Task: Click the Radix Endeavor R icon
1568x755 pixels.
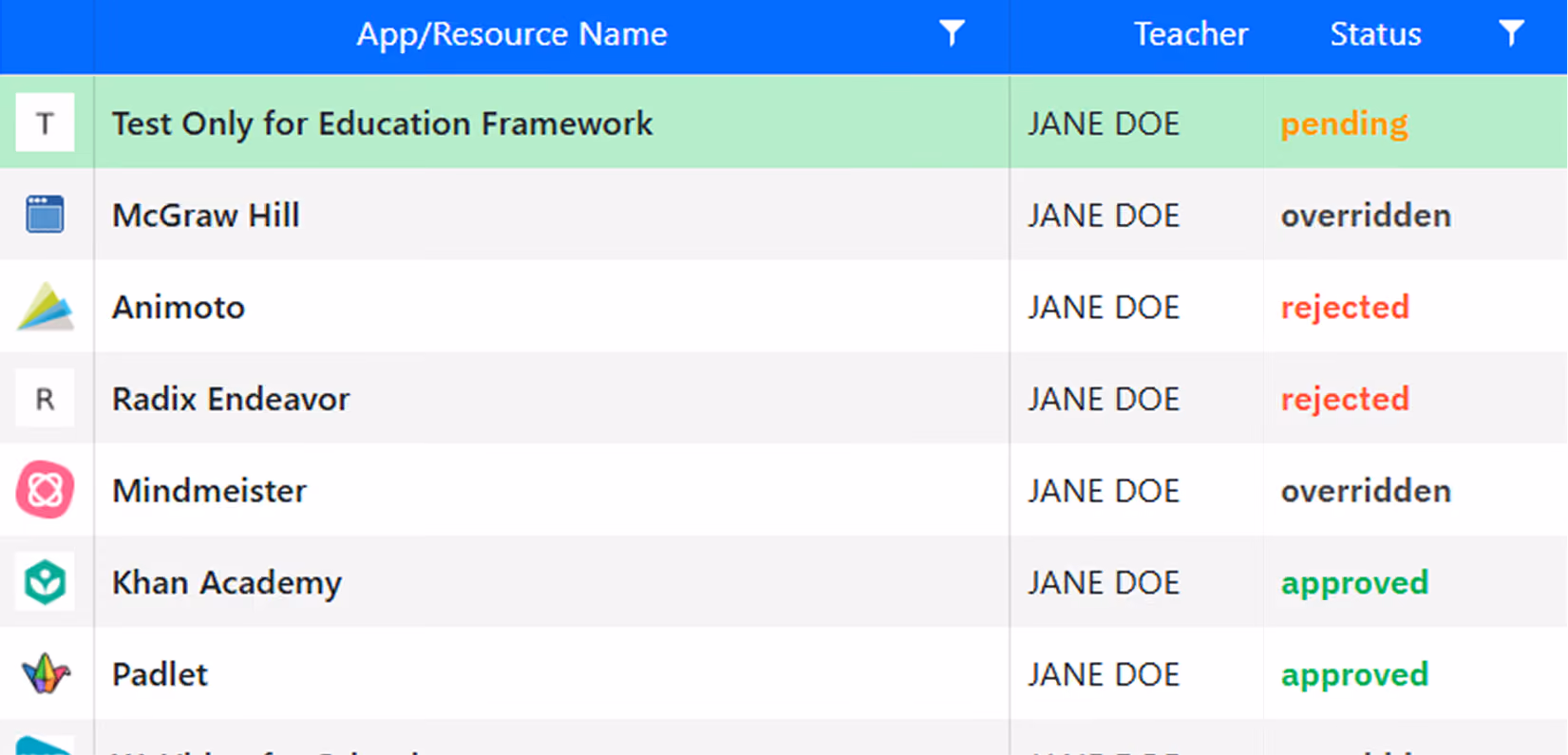Action: 45,399
